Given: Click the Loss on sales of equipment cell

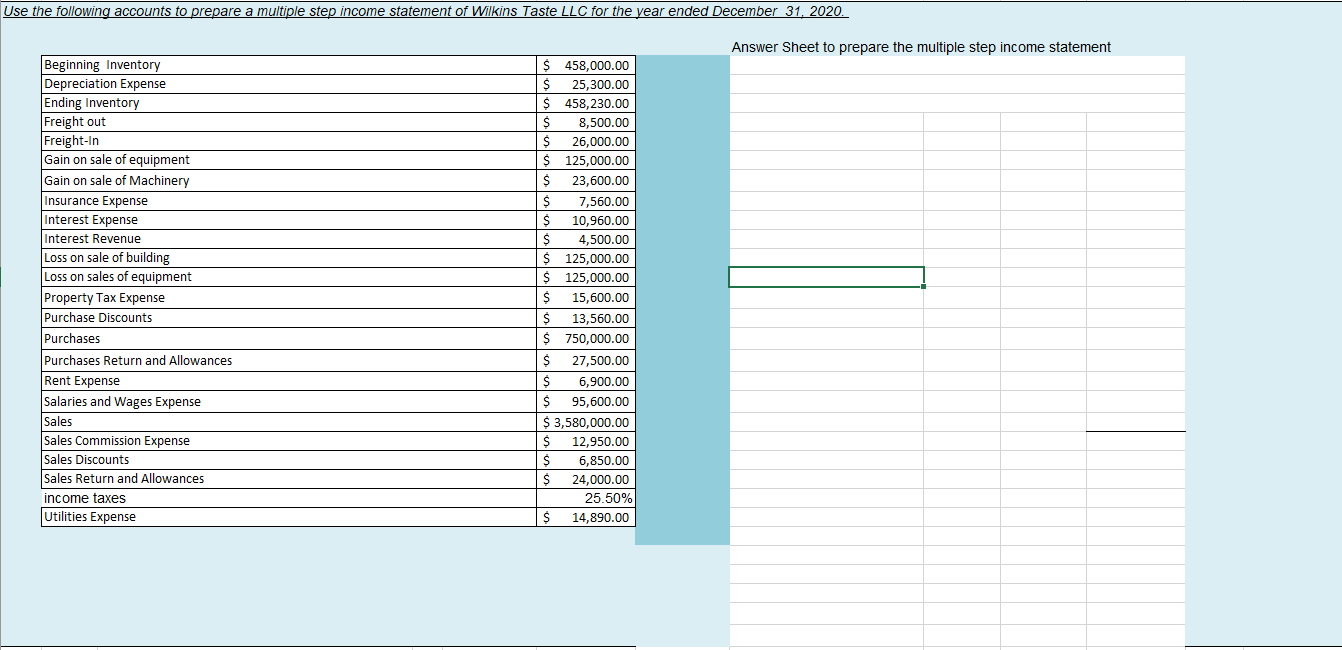Looking at the screenshot, I should 290,277.
